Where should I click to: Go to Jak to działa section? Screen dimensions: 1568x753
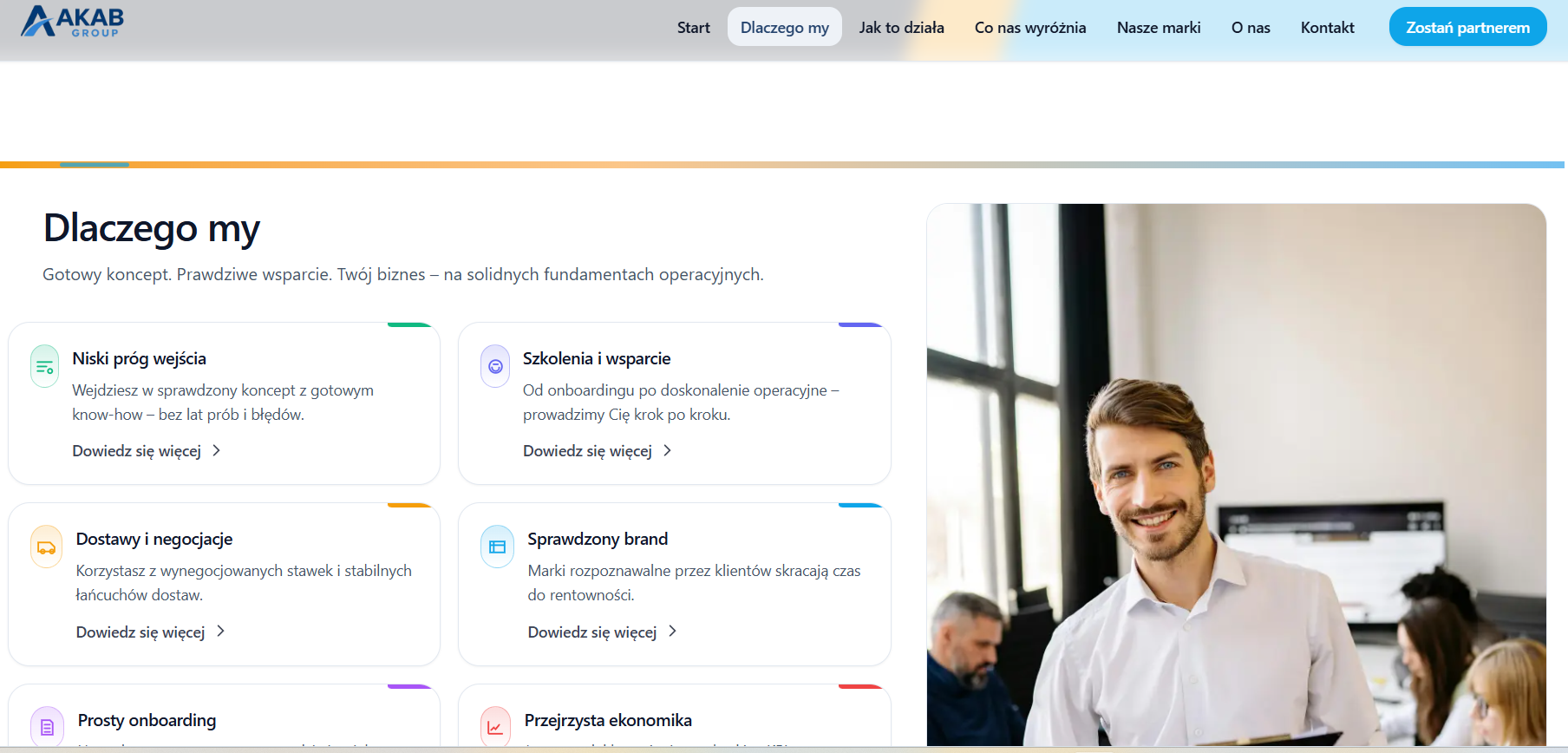click(x=901, y=28)
